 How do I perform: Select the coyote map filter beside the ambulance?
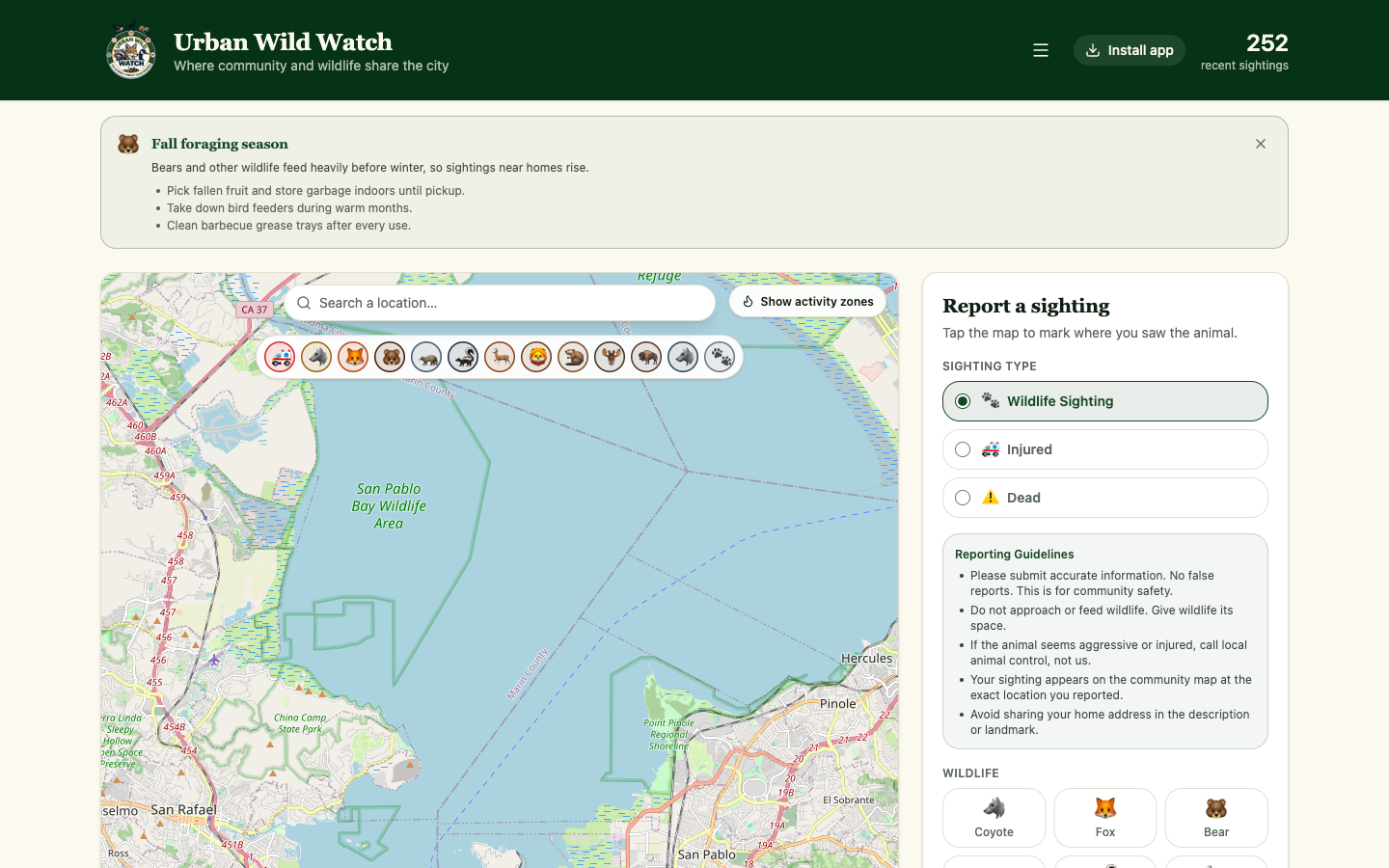pos(316,357)
